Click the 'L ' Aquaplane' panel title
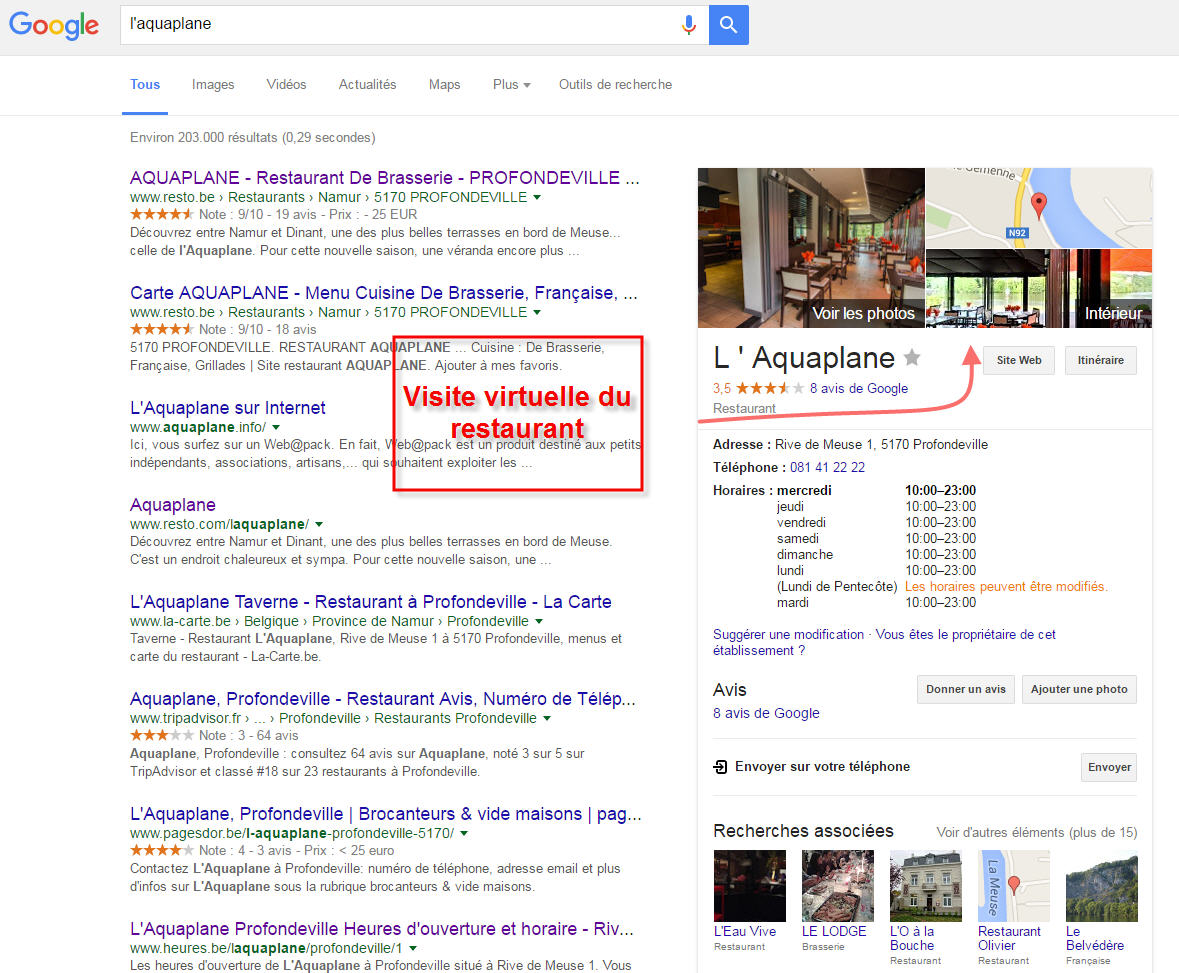The width and height of the screenshot is (1179, 973). [804, 358]
